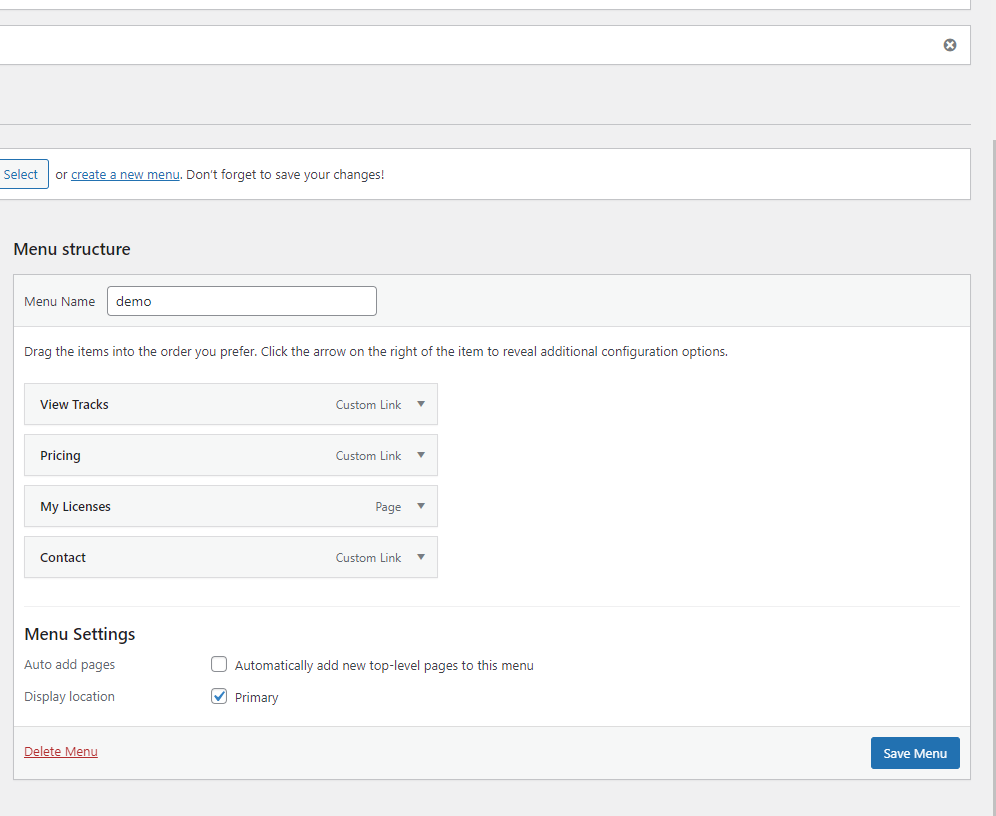Select the Contact menu item title
Screen dimensions: 996x816
[x=63, y=558]
